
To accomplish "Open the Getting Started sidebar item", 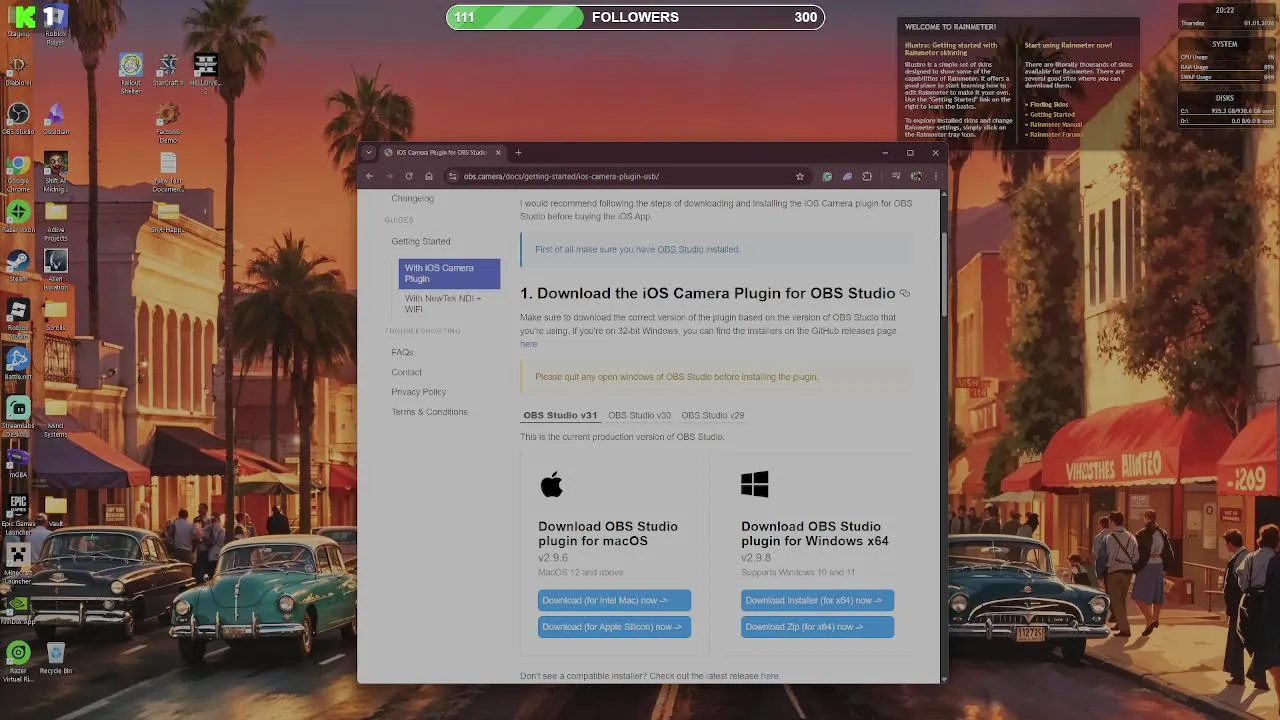I will click(x=421, y=241).
